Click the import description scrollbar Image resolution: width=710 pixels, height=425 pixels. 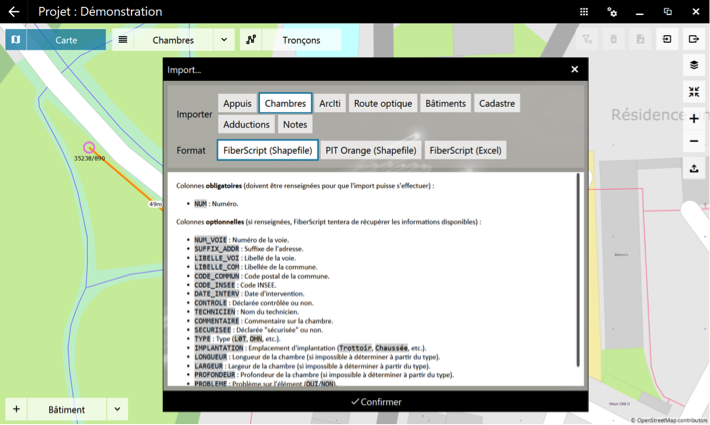coord(578,270)
